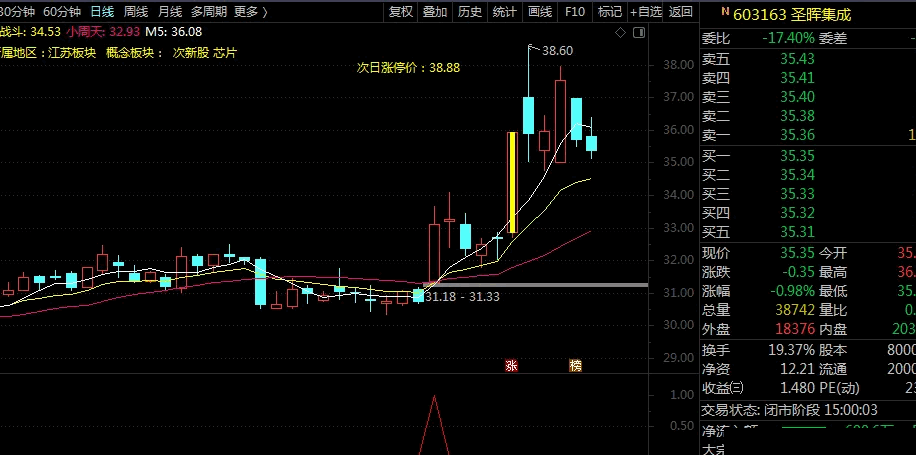
Task: Open F10 company information
Action: [575, 12]
